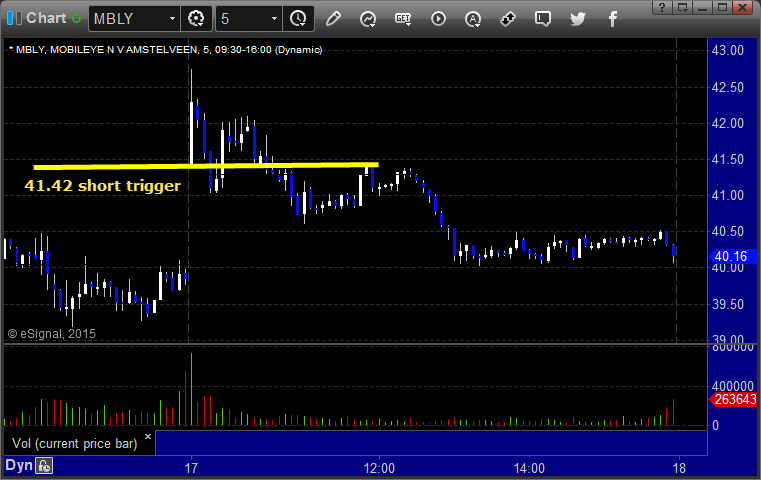Click the 14:00 time axis label
Viewport: 761px width, 480px height.
[529, 468]
